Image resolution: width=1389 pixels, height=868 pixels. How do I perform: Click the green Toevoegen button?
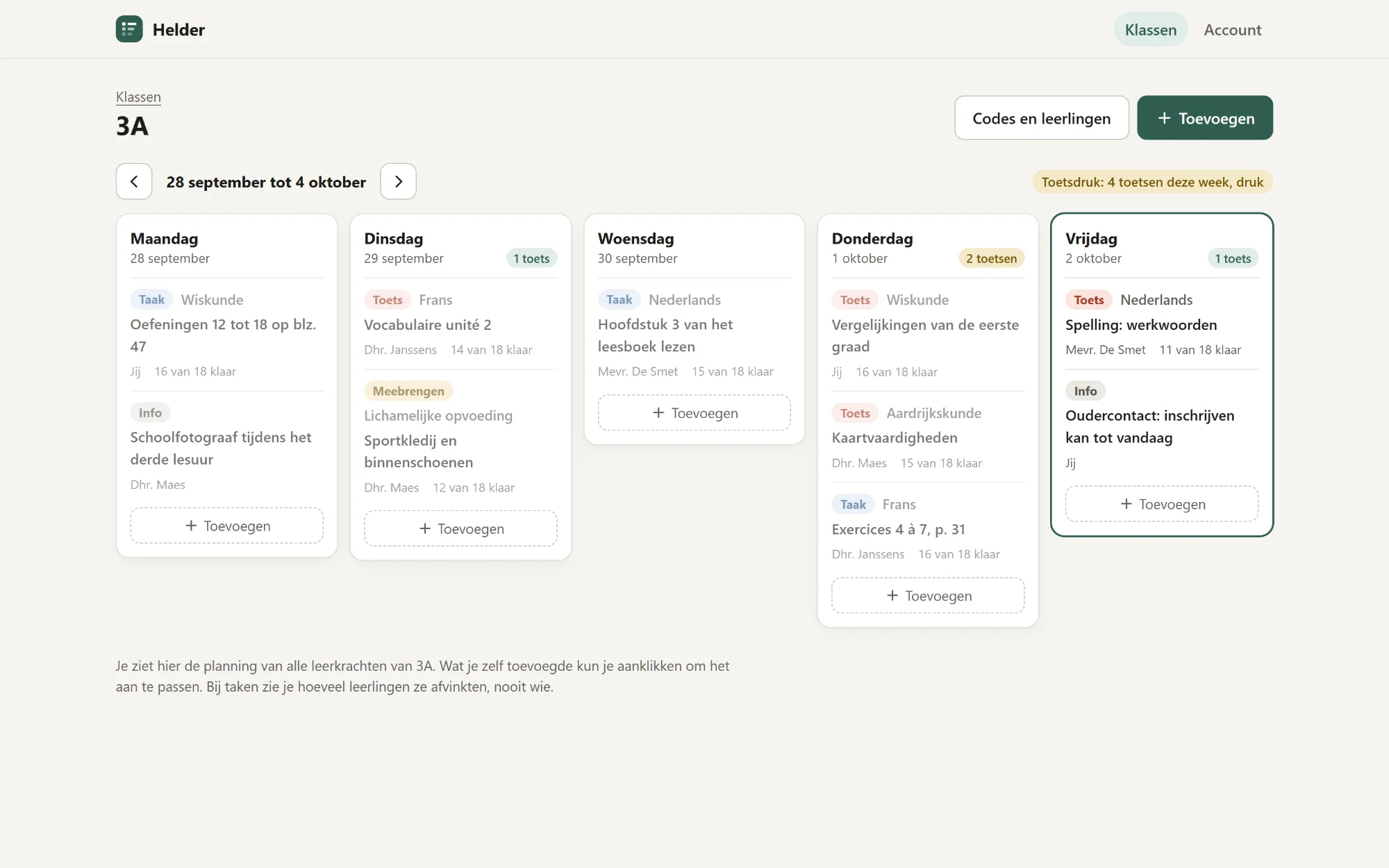click(x=1205, y=118)
